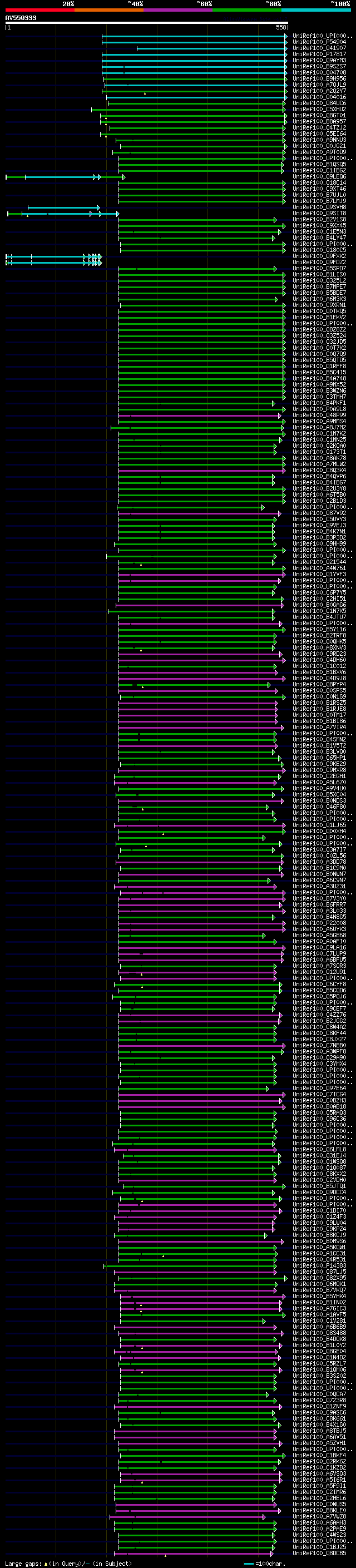Click the cyan ~100% identity legend bar
The height and width of the screenshot is (1568, 356).
point(317,10)
